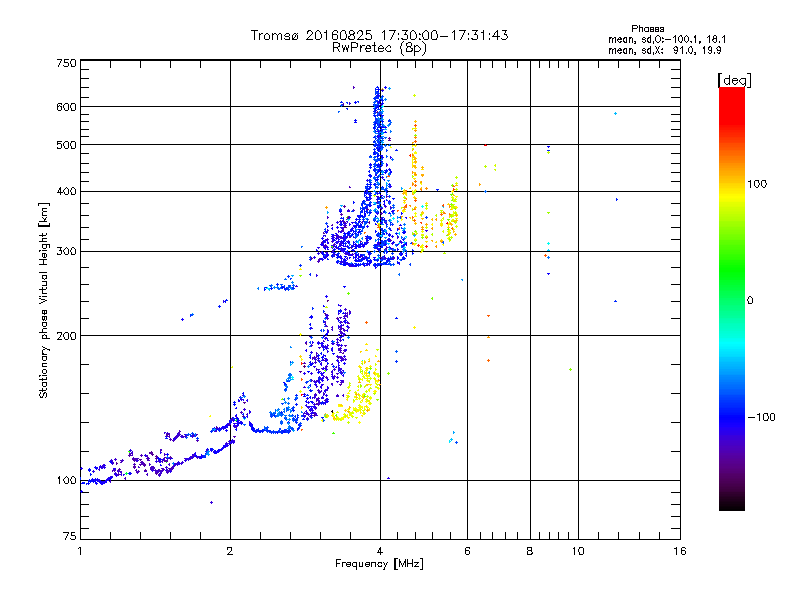800x600 pixels.
Task: Click the y-axis tick label '400'
Action: click(67, 191)
